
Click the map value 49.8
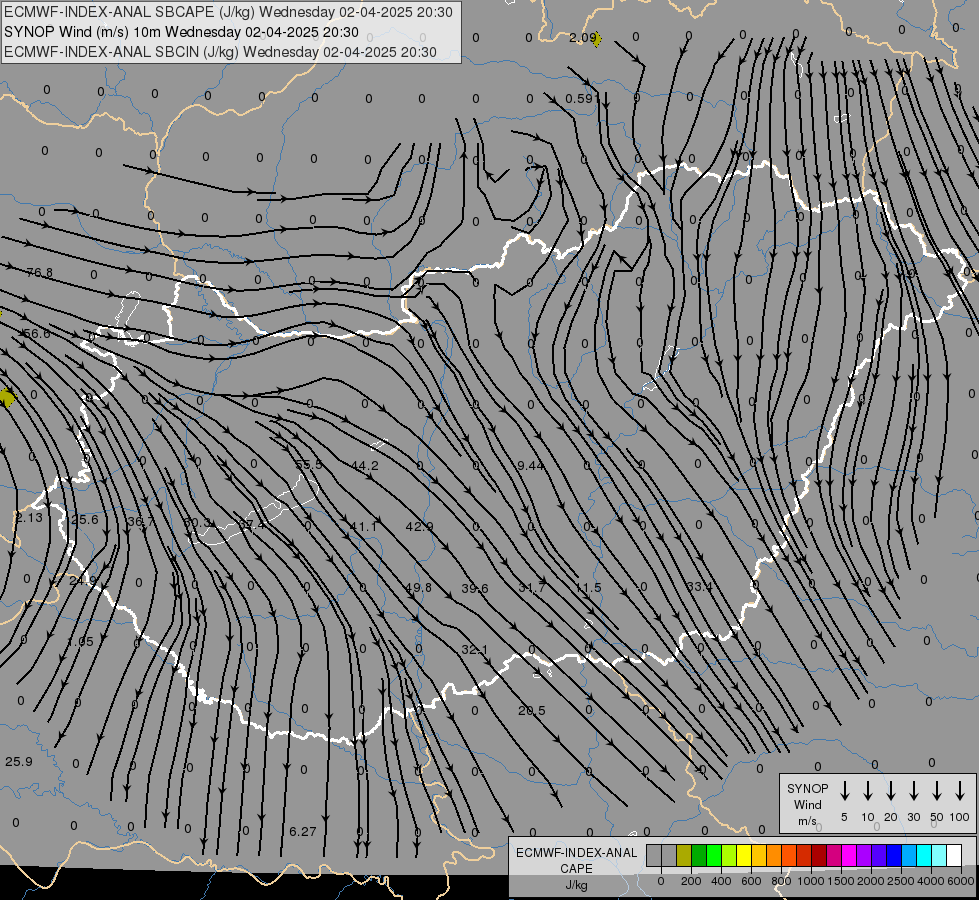click(x=418, y=587)
